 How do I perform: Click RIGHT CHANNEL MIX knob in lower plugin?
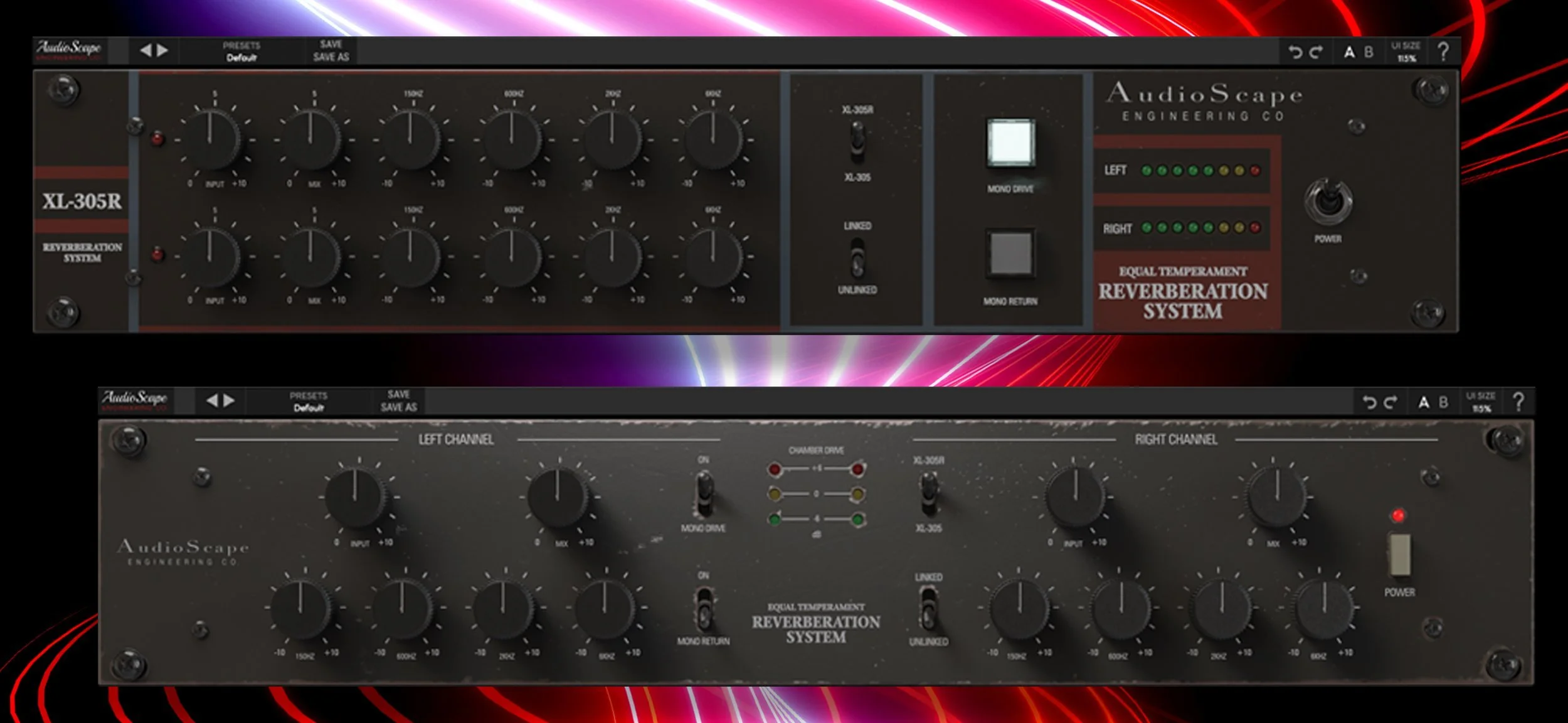point(1276,498)
